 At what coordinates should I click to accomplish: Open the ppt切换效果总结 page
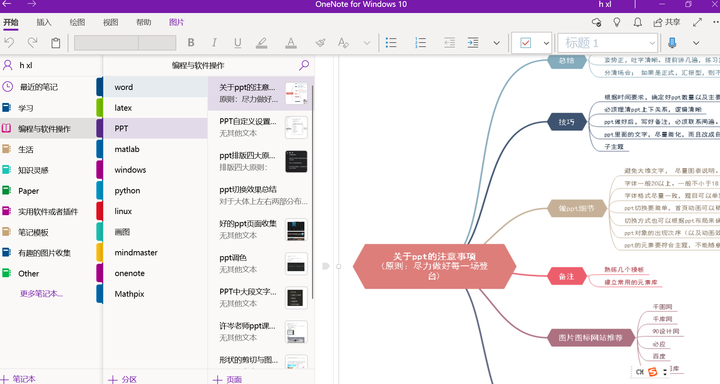(261, 195)
